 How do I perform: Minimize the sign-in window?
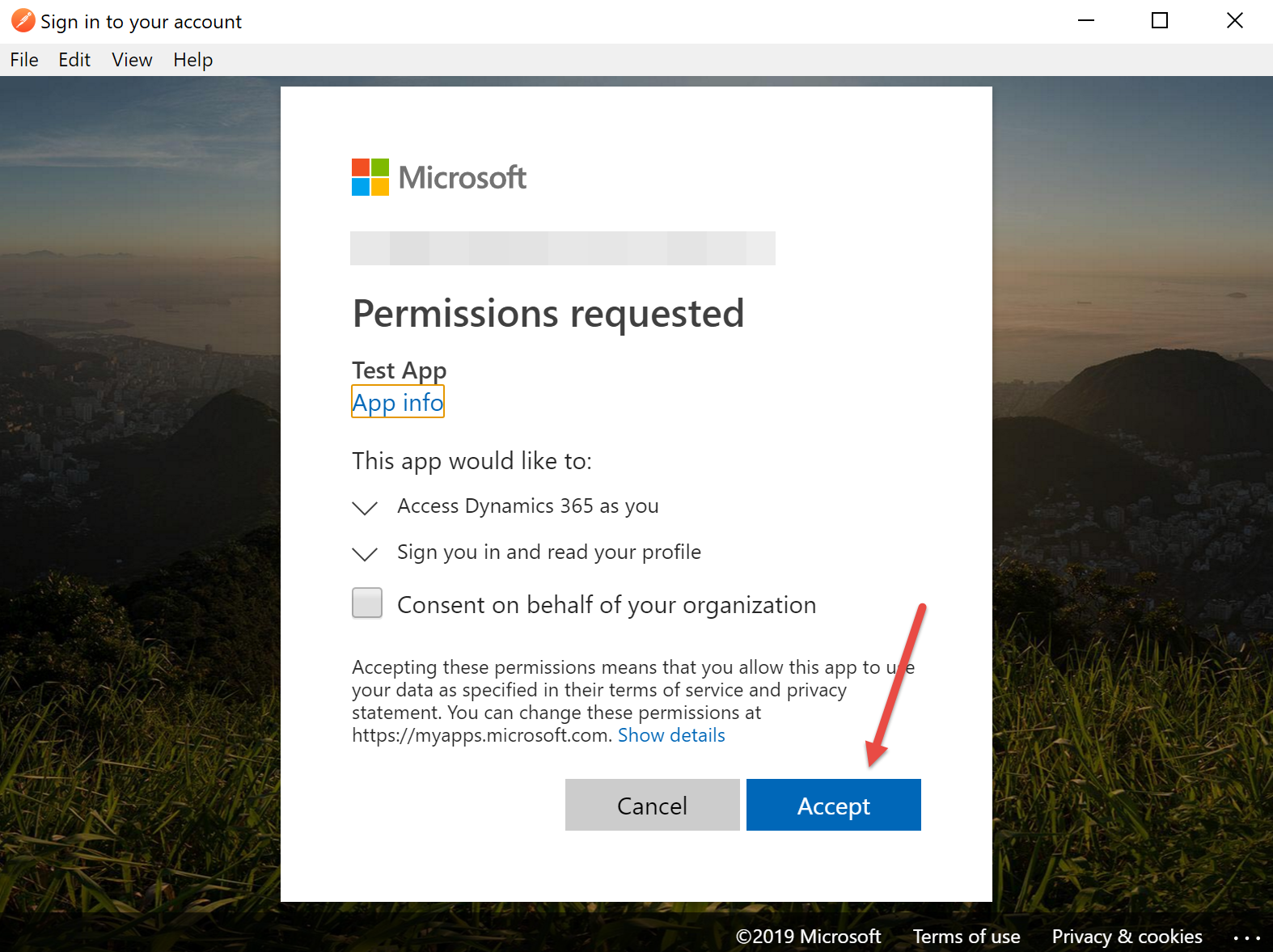(x=1086, y=21)
